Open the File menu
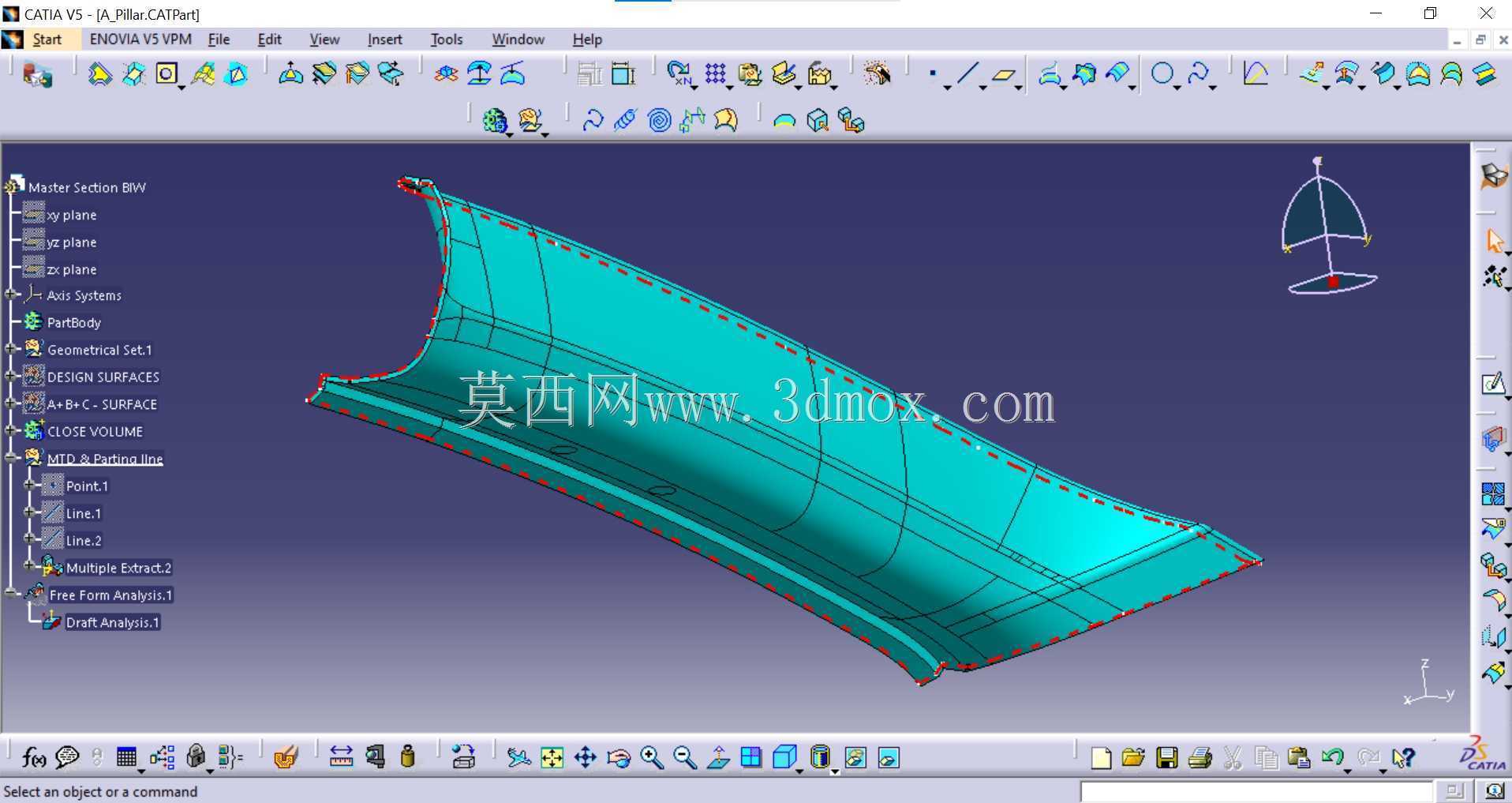The image size is (1512, 803). 219,39
